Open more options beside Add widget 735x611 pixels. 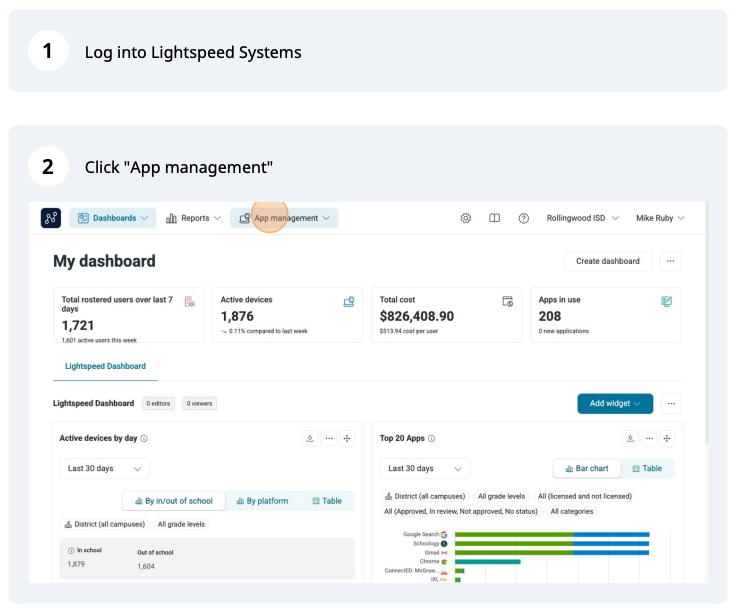click(671, 403)
